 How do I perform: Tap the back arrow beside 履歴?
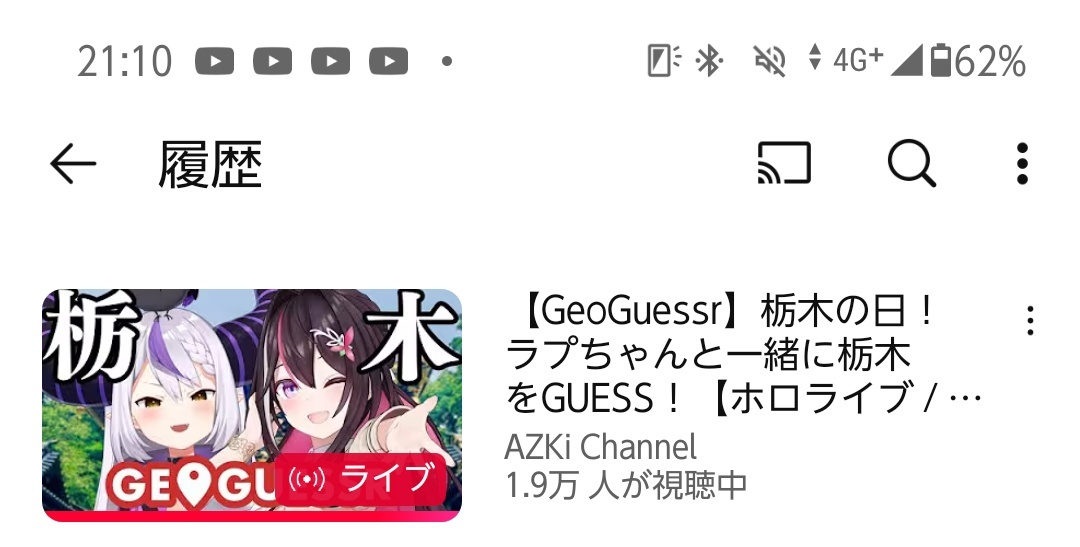[x=73, y=164]
